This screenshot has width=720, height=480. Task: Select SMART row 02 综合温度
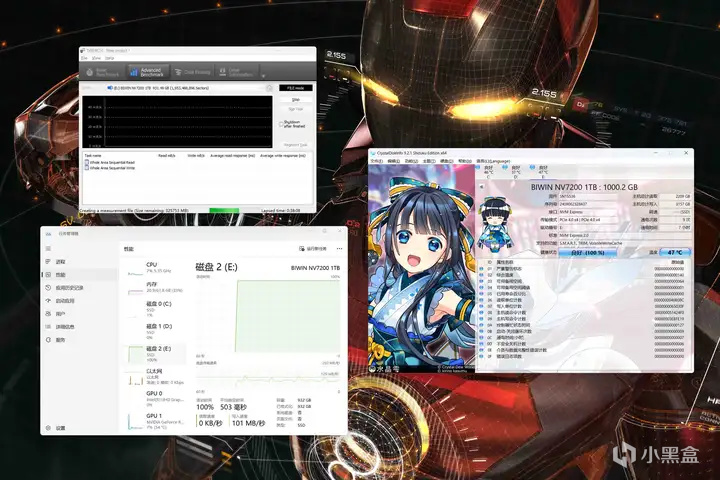pyautogui.click(x=583, y=275)
